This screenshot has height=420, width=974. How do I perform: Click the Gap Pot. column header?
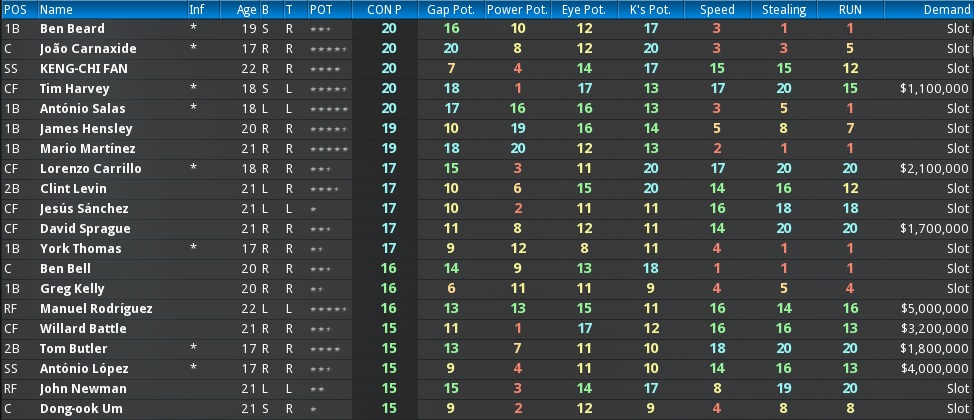451,9
